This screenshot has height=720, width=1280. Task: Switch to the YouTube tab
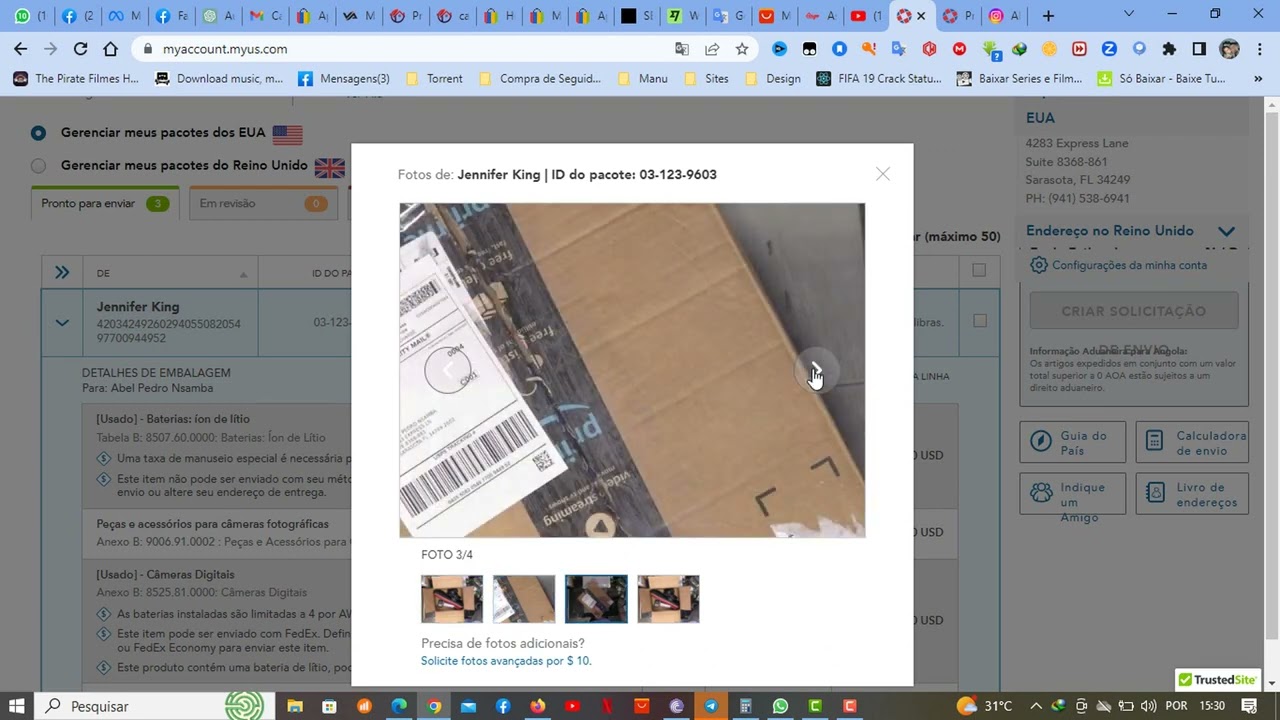tap(865, 16)
